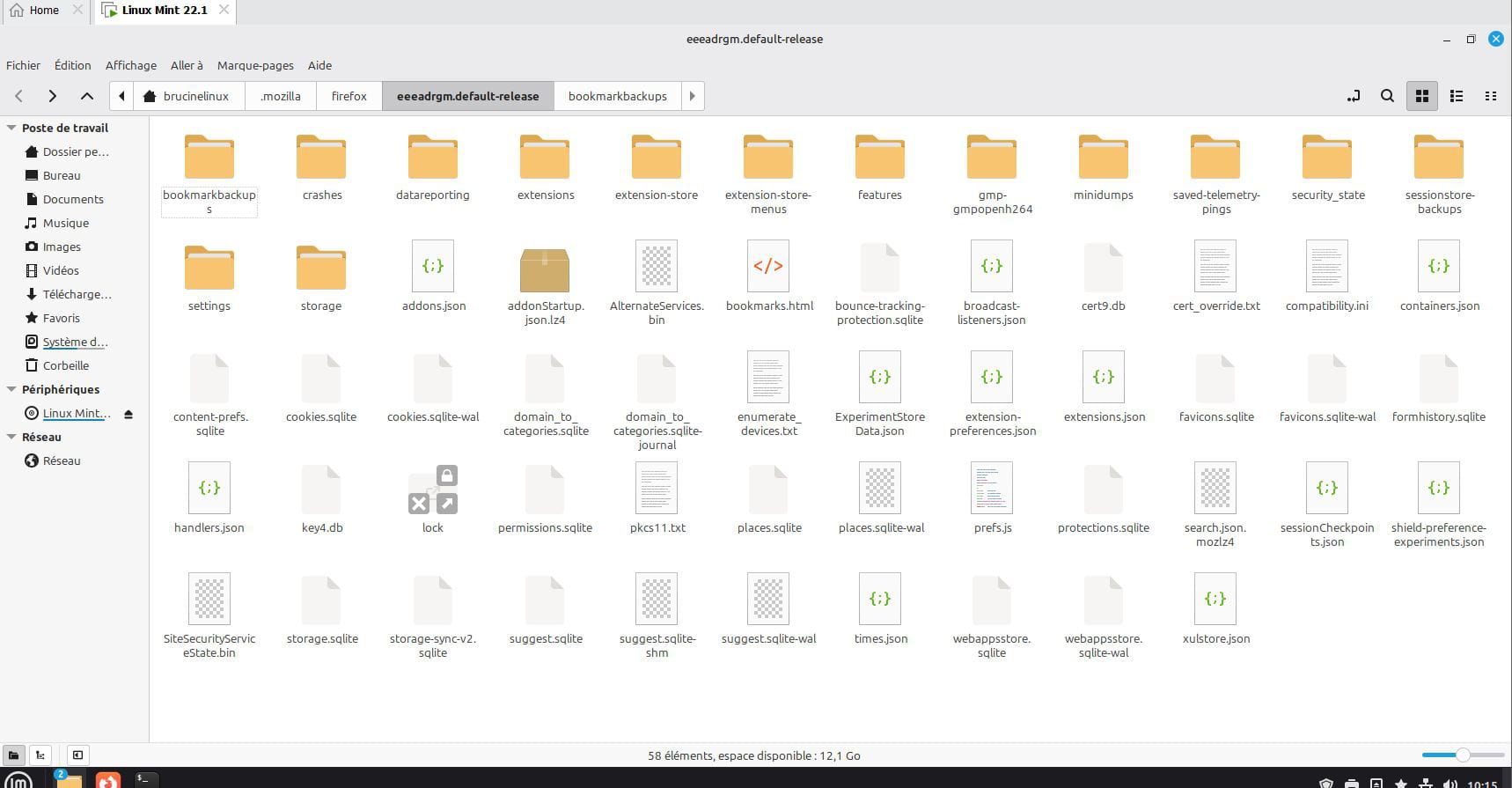Eject the Linux Mint device
Image resolution: width=1512 pixels, height=788 pixels.
[128, 414]
